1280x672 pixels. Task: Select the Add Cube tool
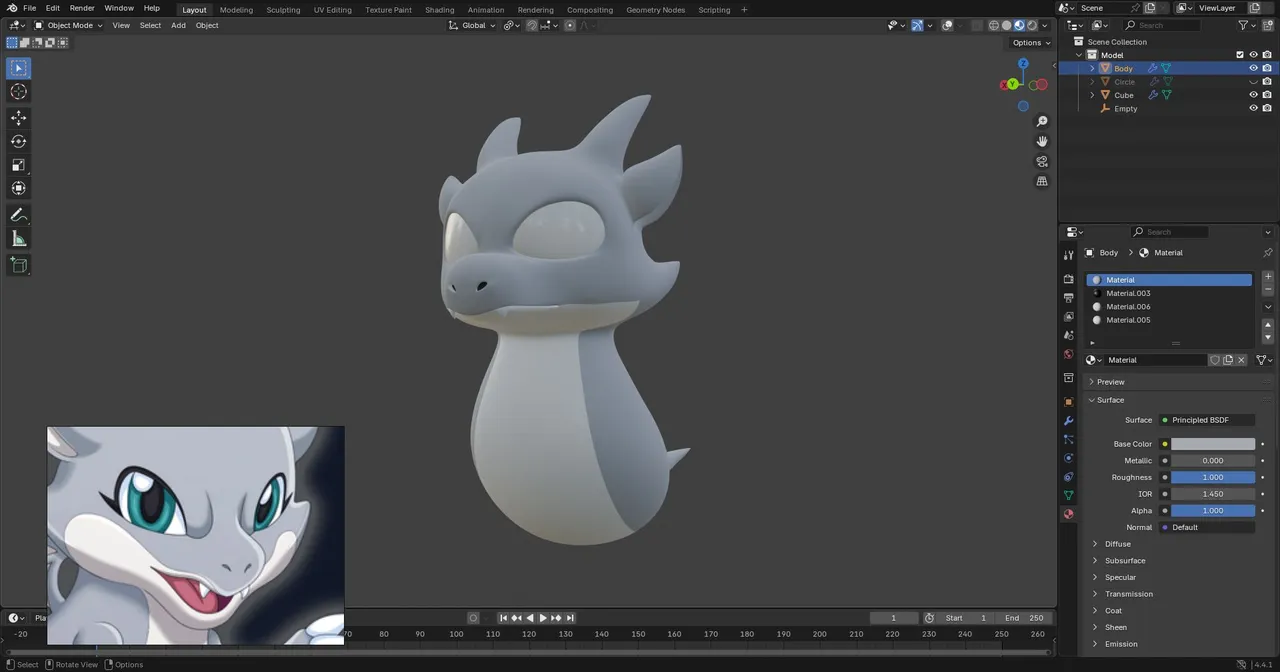coord(19,265)
